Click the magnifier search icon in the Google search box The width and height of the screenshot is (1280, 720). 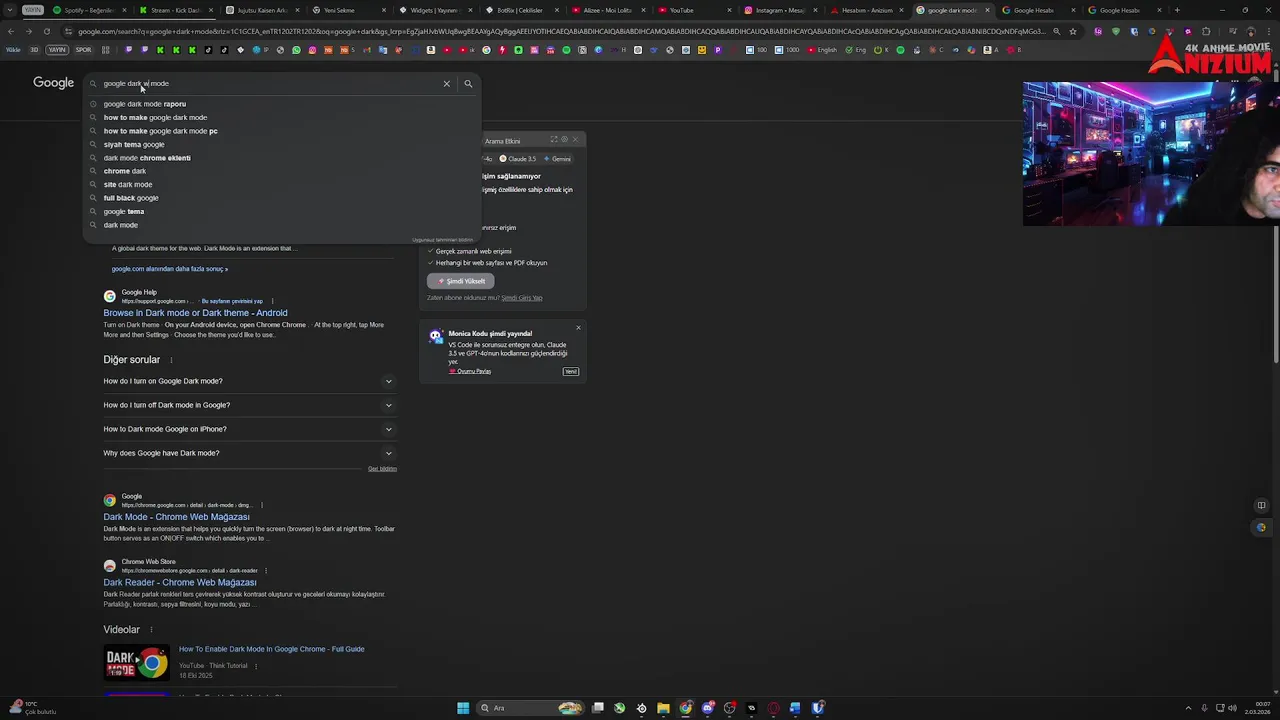(x=468, y=84)
